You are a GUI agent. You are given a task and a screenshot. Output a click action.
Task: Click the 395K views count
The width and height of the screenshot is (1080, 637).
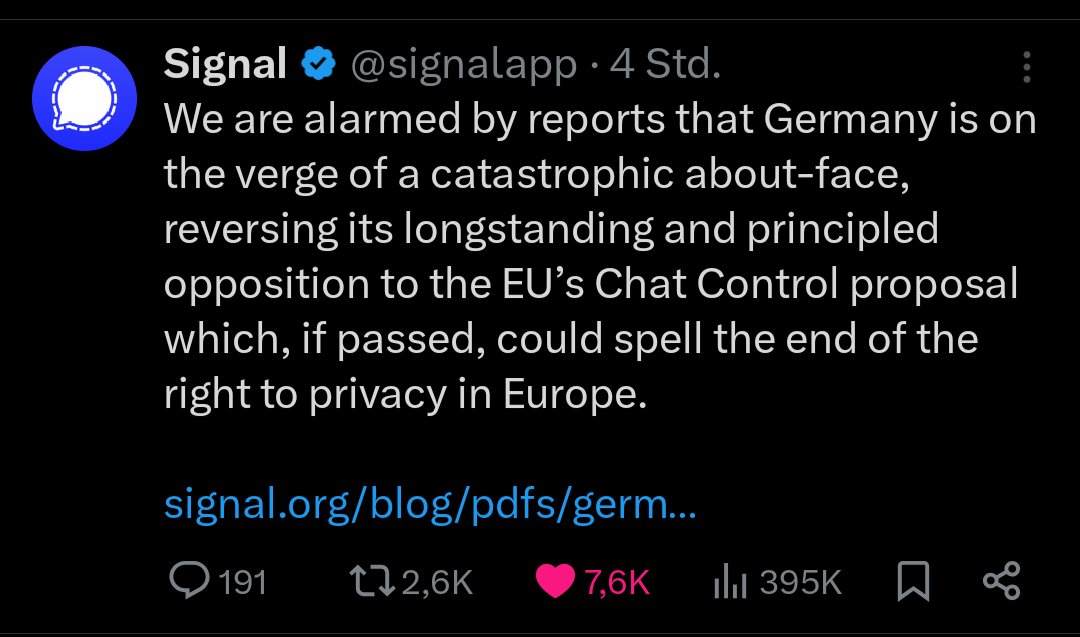click(x=800, y=582)
